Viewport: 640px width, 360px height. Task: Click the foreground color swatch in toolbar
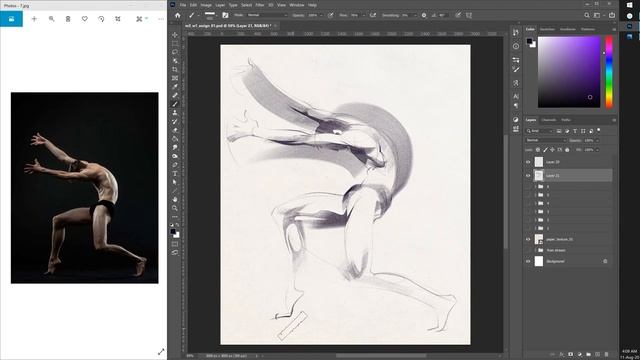tap(173, 232)
